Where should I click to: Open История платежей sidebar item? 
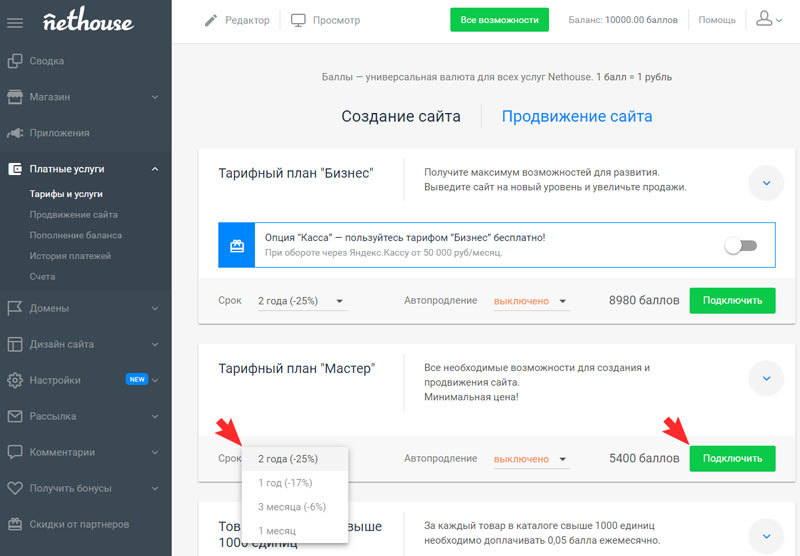point(70,256)
